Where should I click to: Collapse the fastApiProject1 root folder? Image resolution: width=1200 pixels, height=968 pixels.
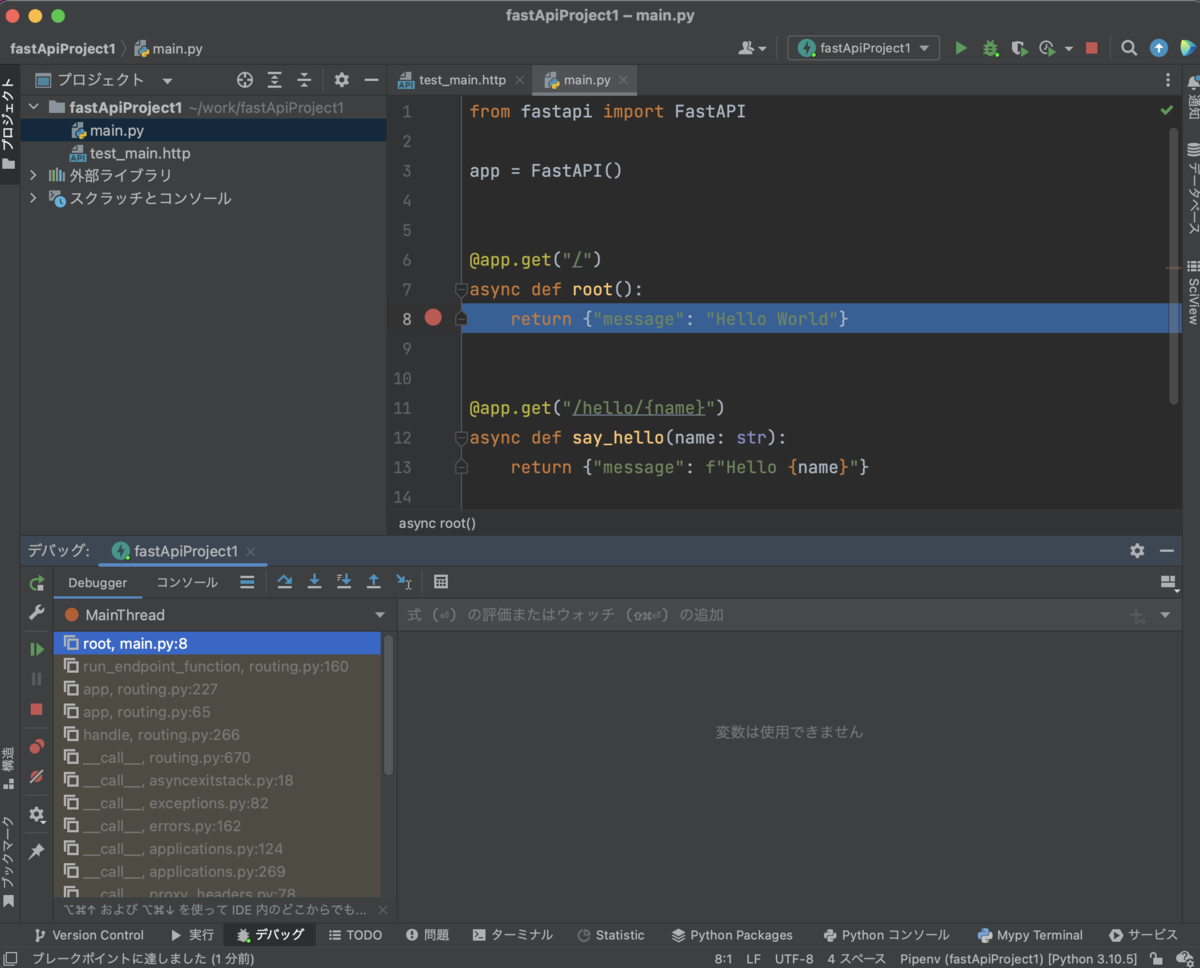pos(33,107)
